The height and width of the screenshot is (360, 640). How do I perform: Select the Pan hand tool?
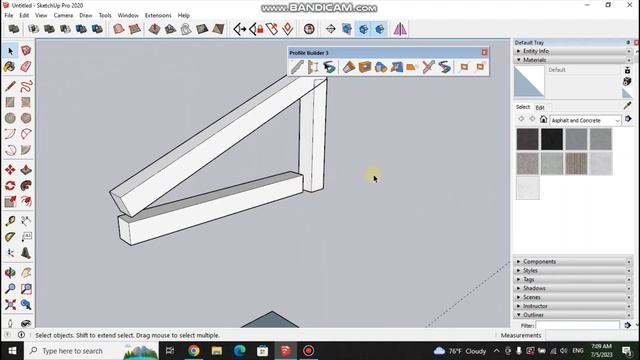[x=26, y=272]
